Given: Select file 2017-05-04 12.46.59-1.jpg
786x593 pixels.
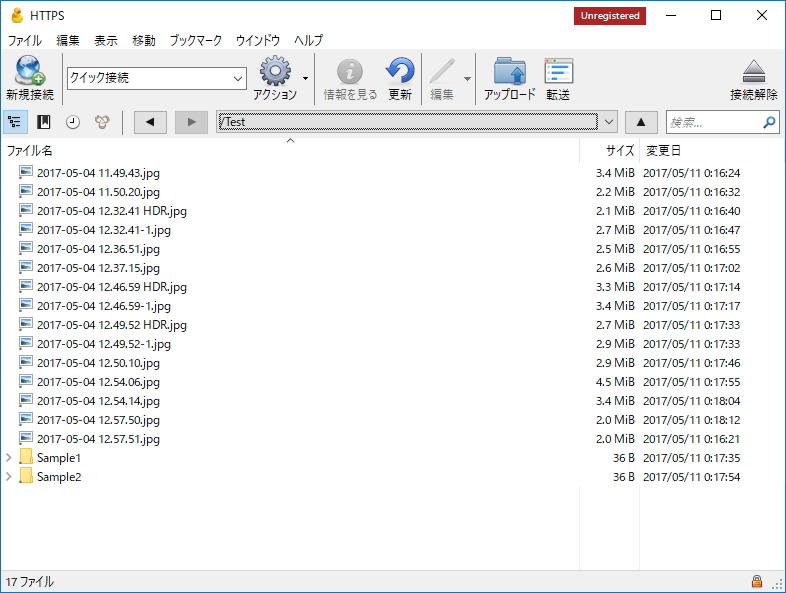Looking at the screenshot, I should 104,306.
